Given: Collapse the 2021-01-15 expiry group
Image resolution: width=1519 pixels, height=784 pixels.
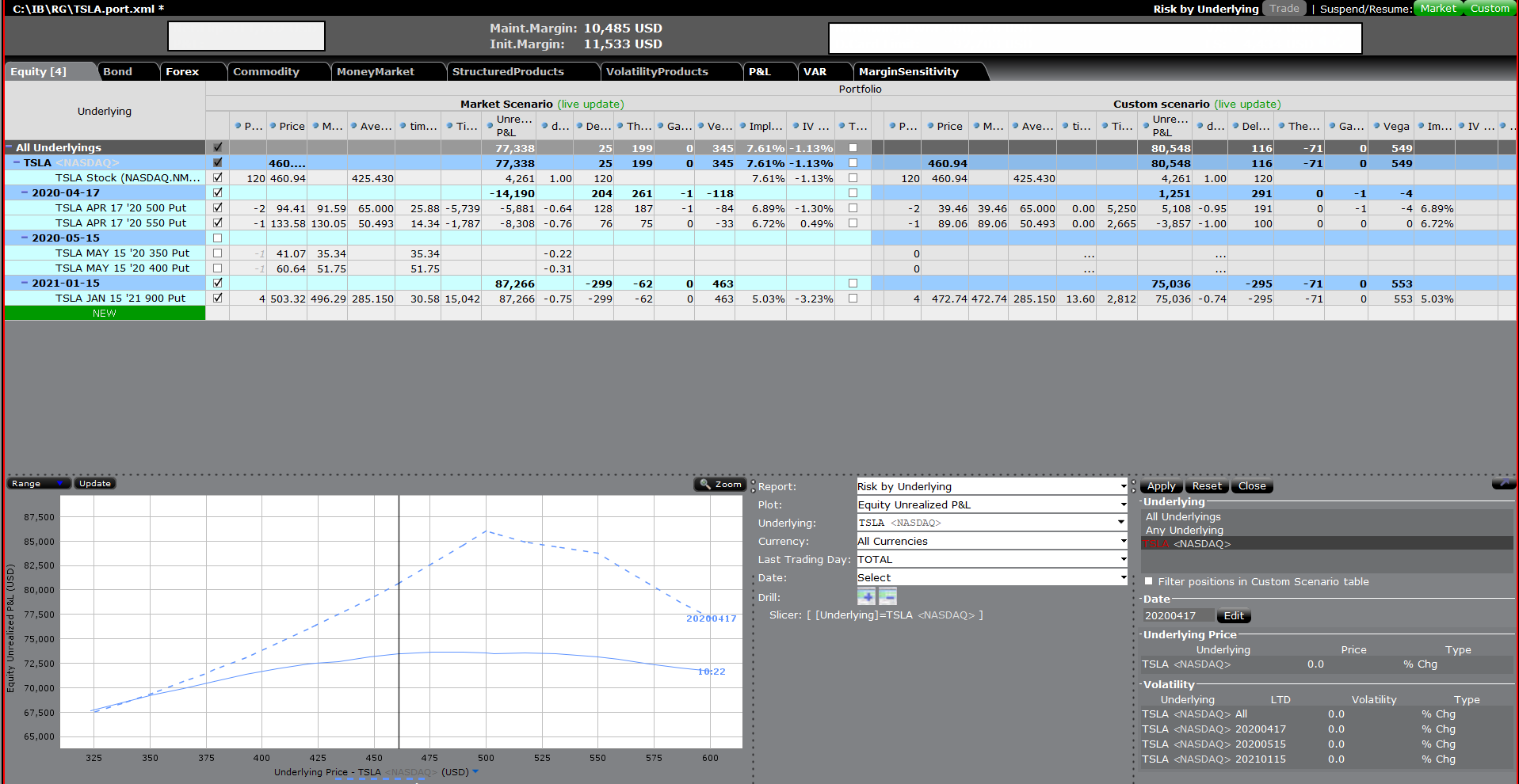Looking at the screenshot, I should [25, 283].
